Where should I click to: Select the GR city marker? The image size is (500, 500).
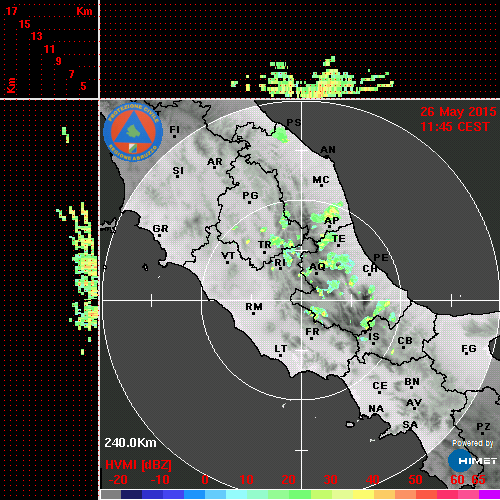[x=159, y=235]
